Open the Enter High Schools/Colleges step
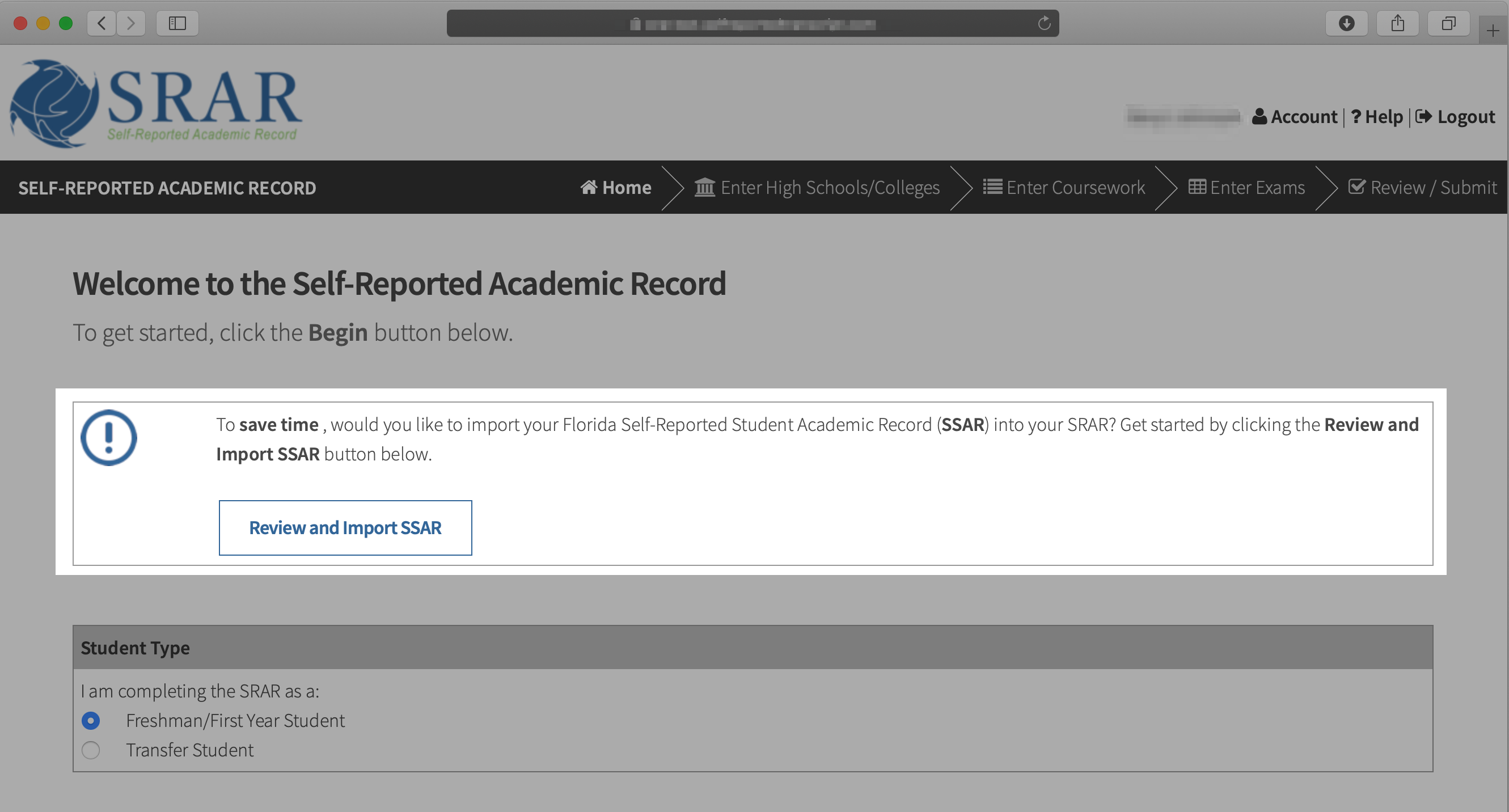The image size is (1509, 812). [817, 188]
